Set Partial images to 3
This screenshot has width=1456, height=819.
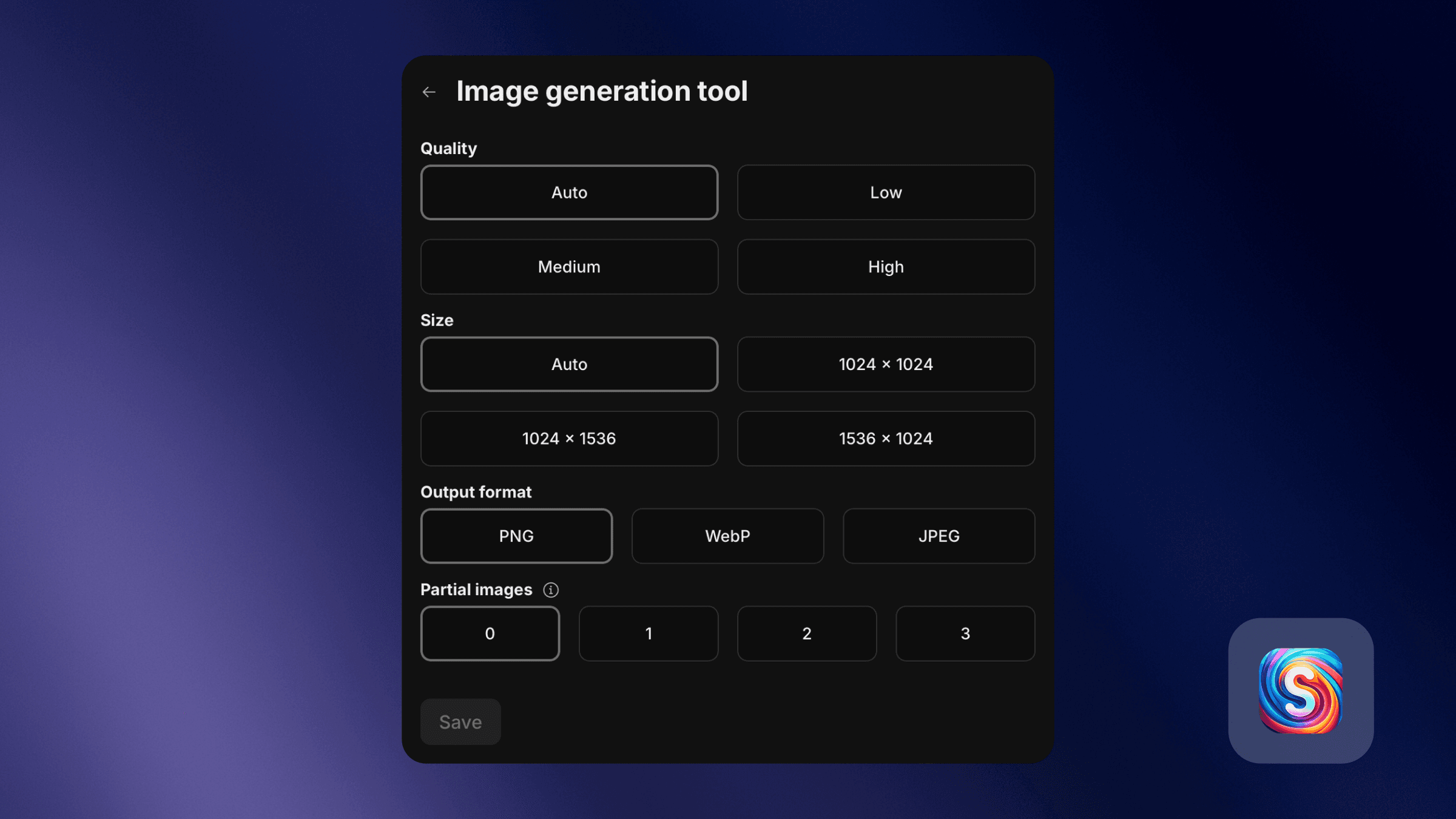[x=965, y=633]
